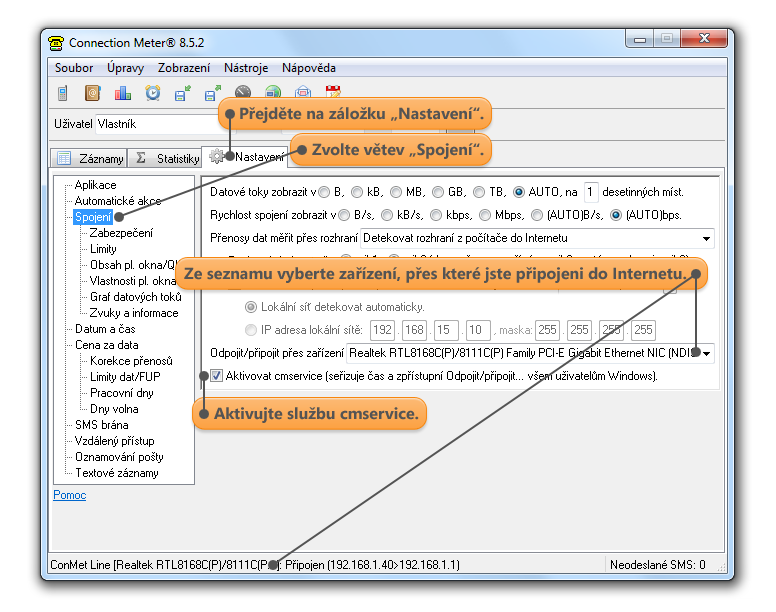
Task: Click the mobile phone toolbar icon
Action: [x=62, y=93]
